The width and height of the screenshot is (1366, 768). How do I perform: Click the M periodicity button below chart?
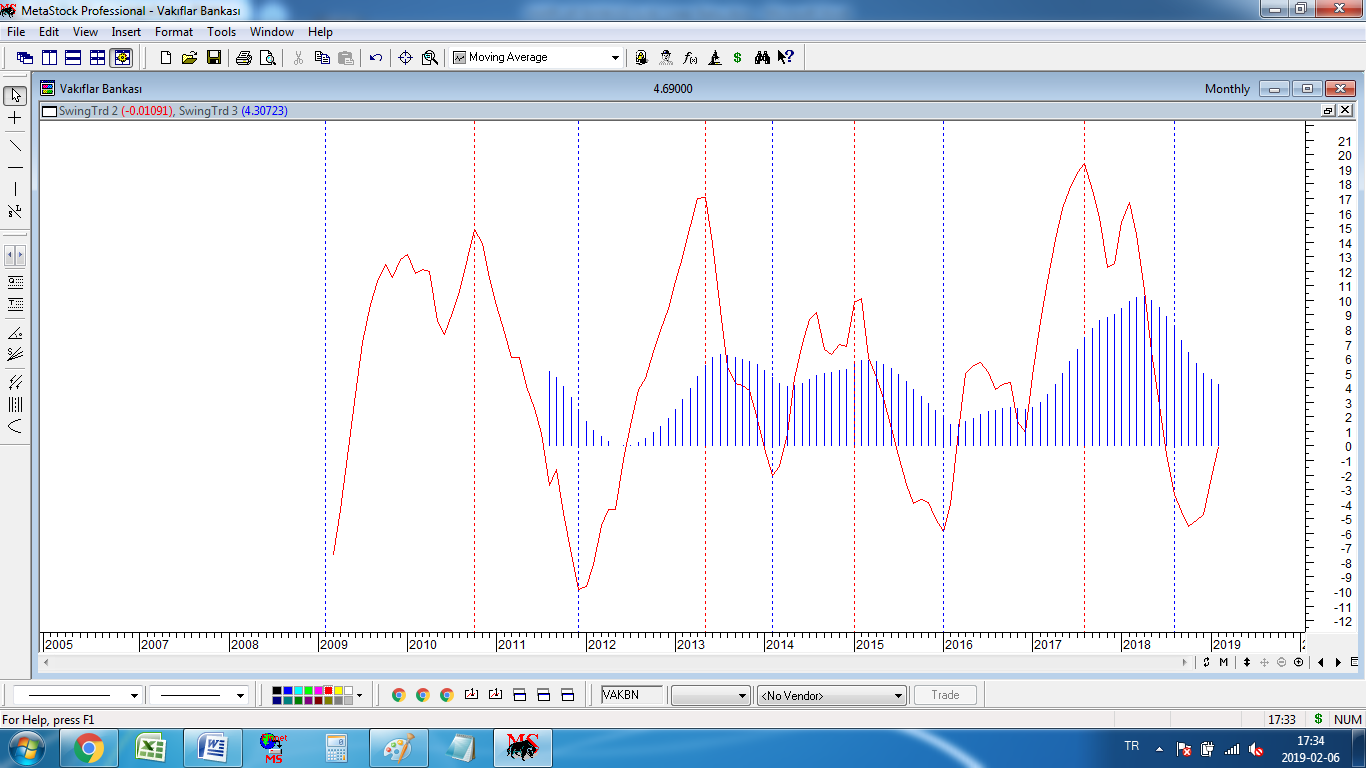pos(1223,662)
